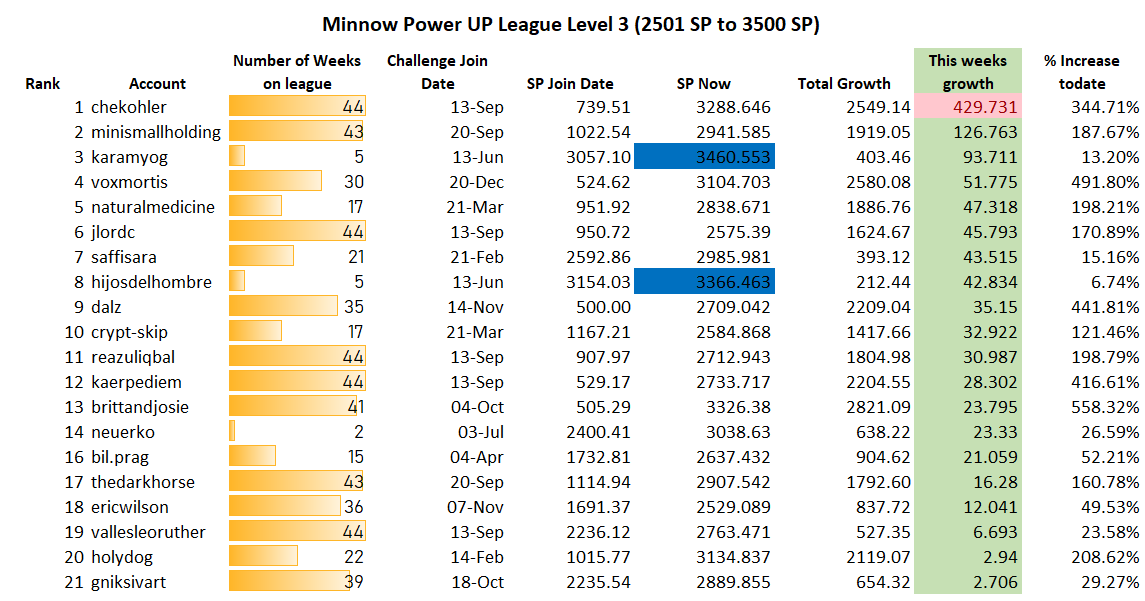Select account name reazuliqbal
1145x601 pixels.
tap(133, 357)
